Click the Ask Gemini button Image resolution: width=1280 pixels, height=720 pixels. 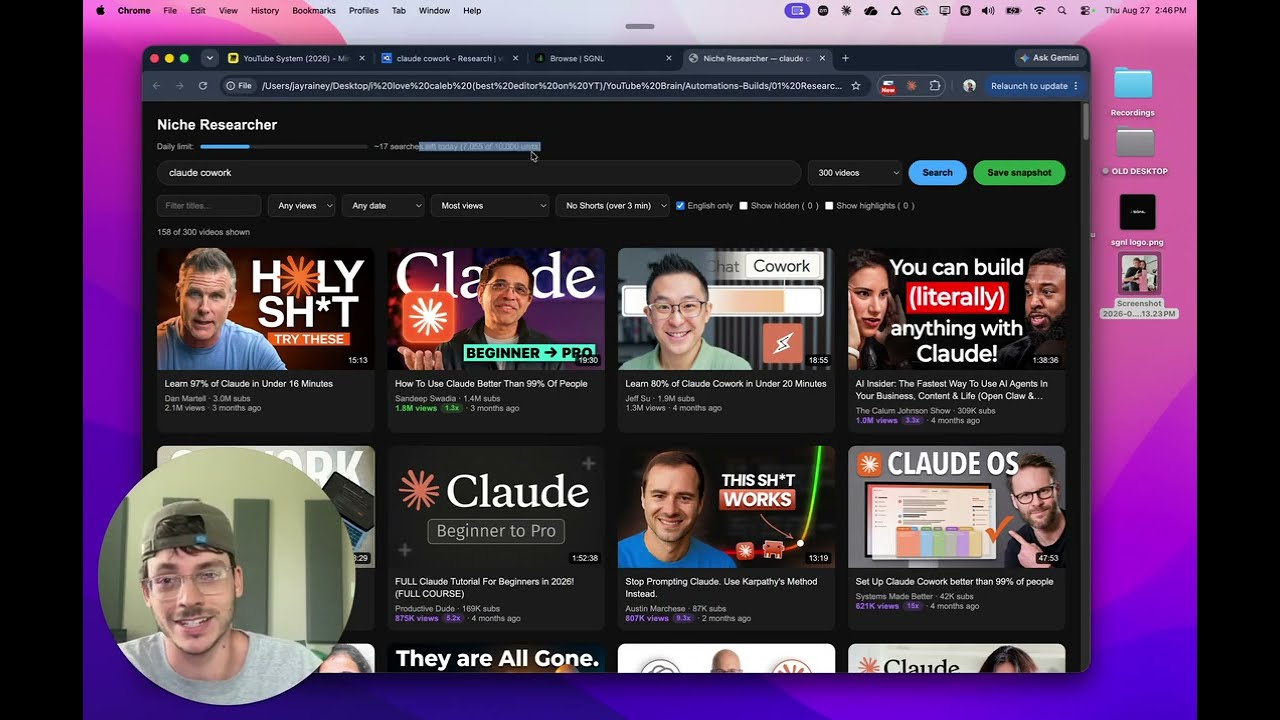point(1049,58)
